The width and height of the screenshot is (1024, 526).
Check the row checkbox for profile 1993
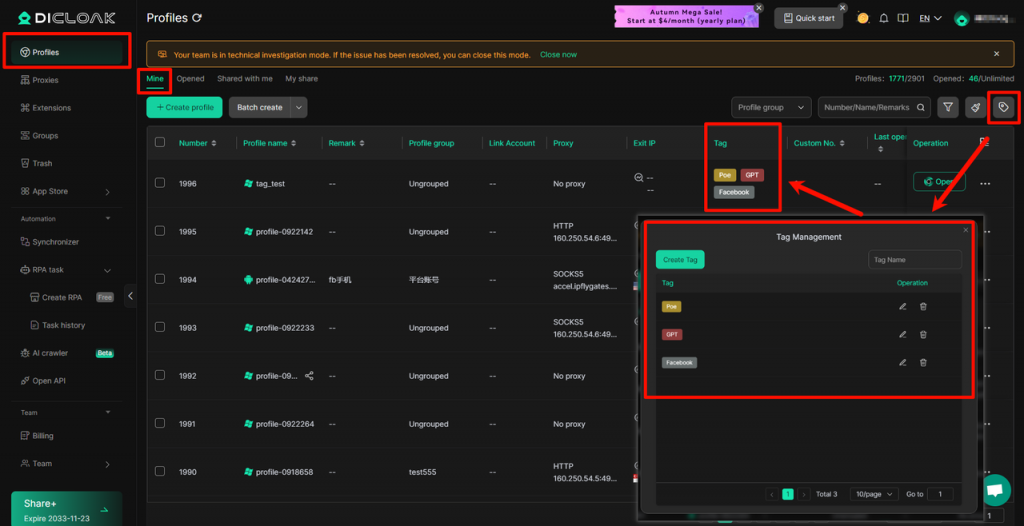point(160,327)
